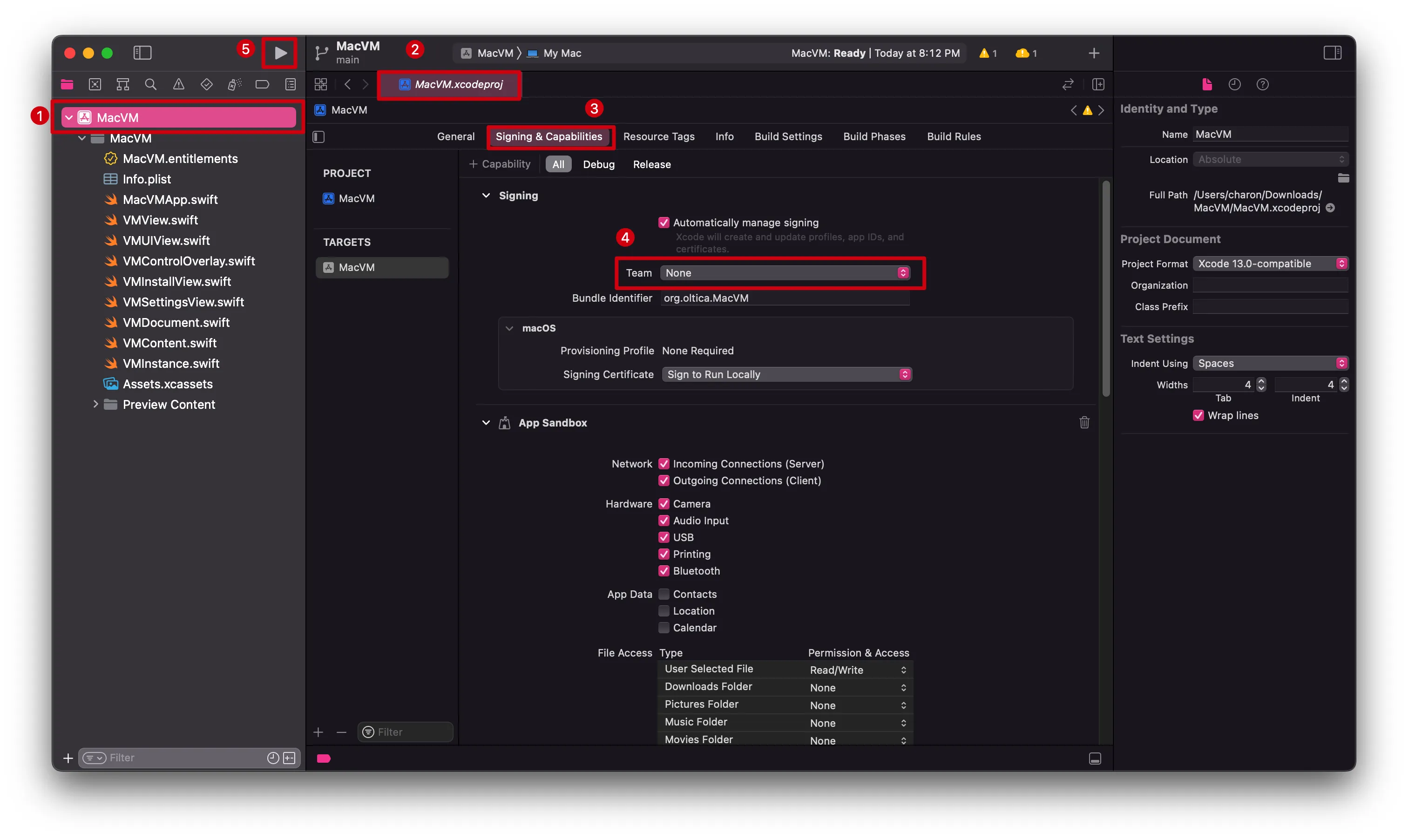Image resolution: width=1408 pixels, height=840 pixels.
Task: Open the Symbol navigator
Action: [x=123, y=84]
